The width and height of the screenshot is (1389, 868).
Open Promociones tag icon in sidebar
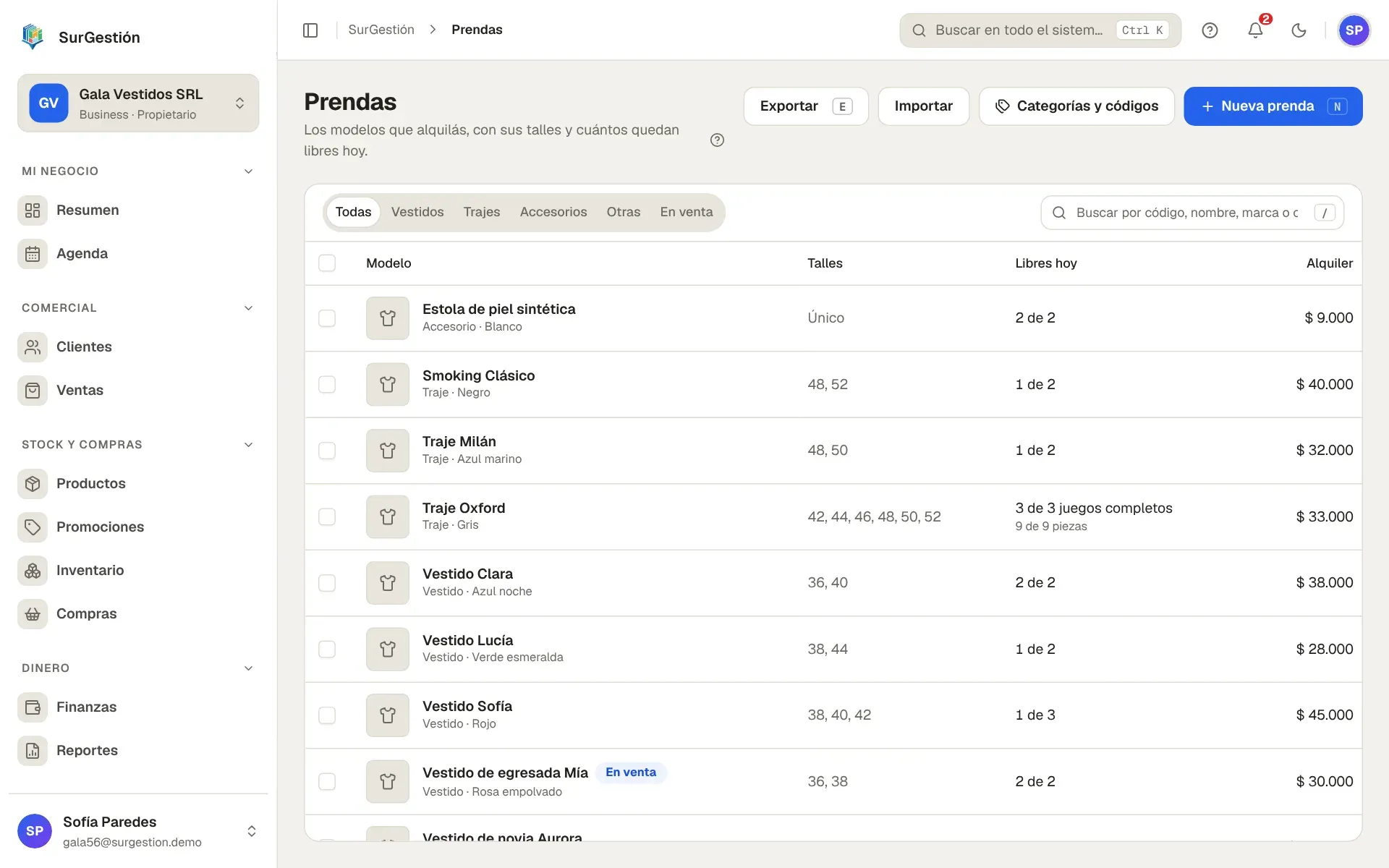click(33, 527)
